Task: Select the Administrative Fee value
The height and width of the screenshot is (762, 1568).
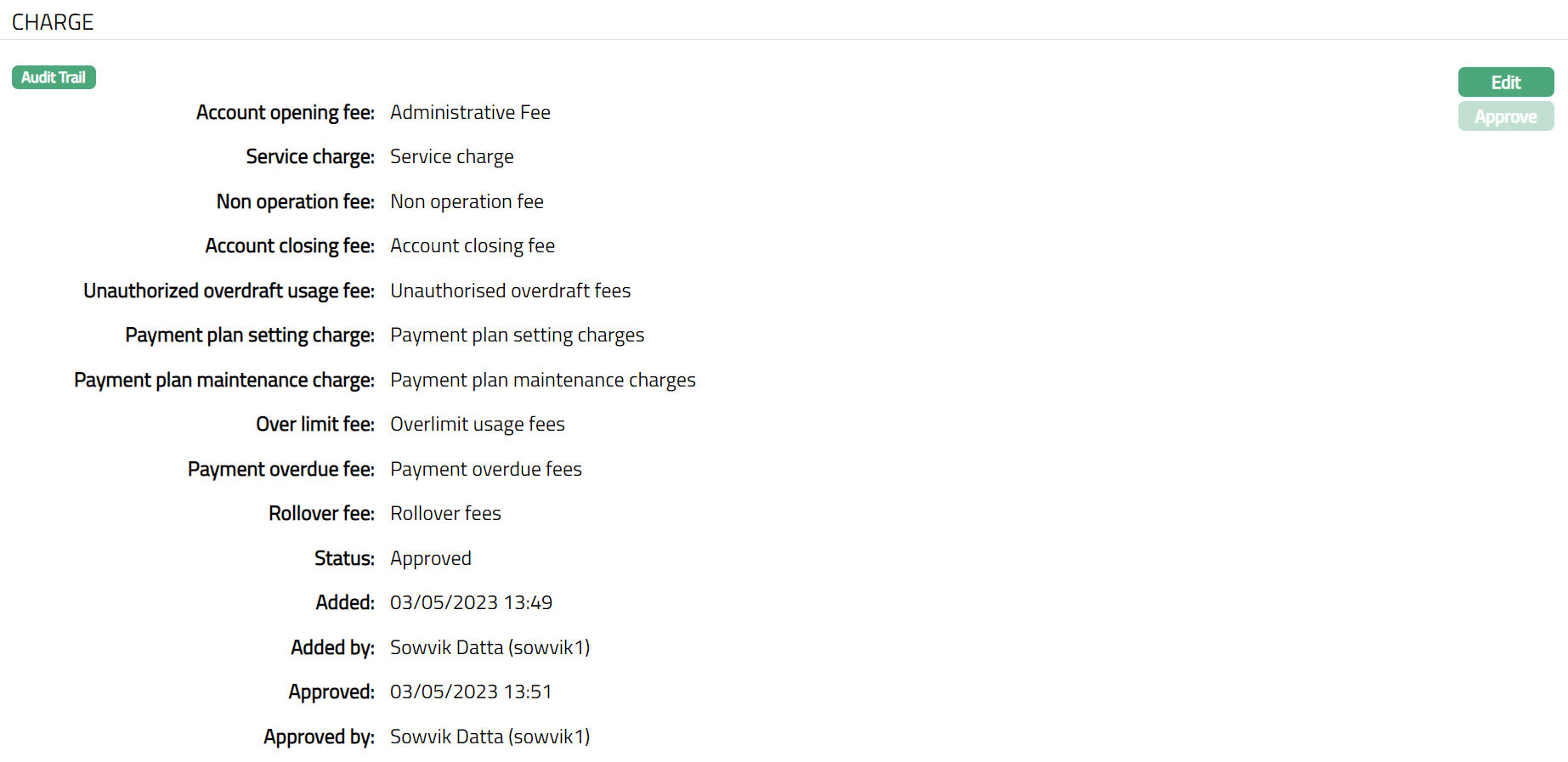Action: (x=470, y=112)
